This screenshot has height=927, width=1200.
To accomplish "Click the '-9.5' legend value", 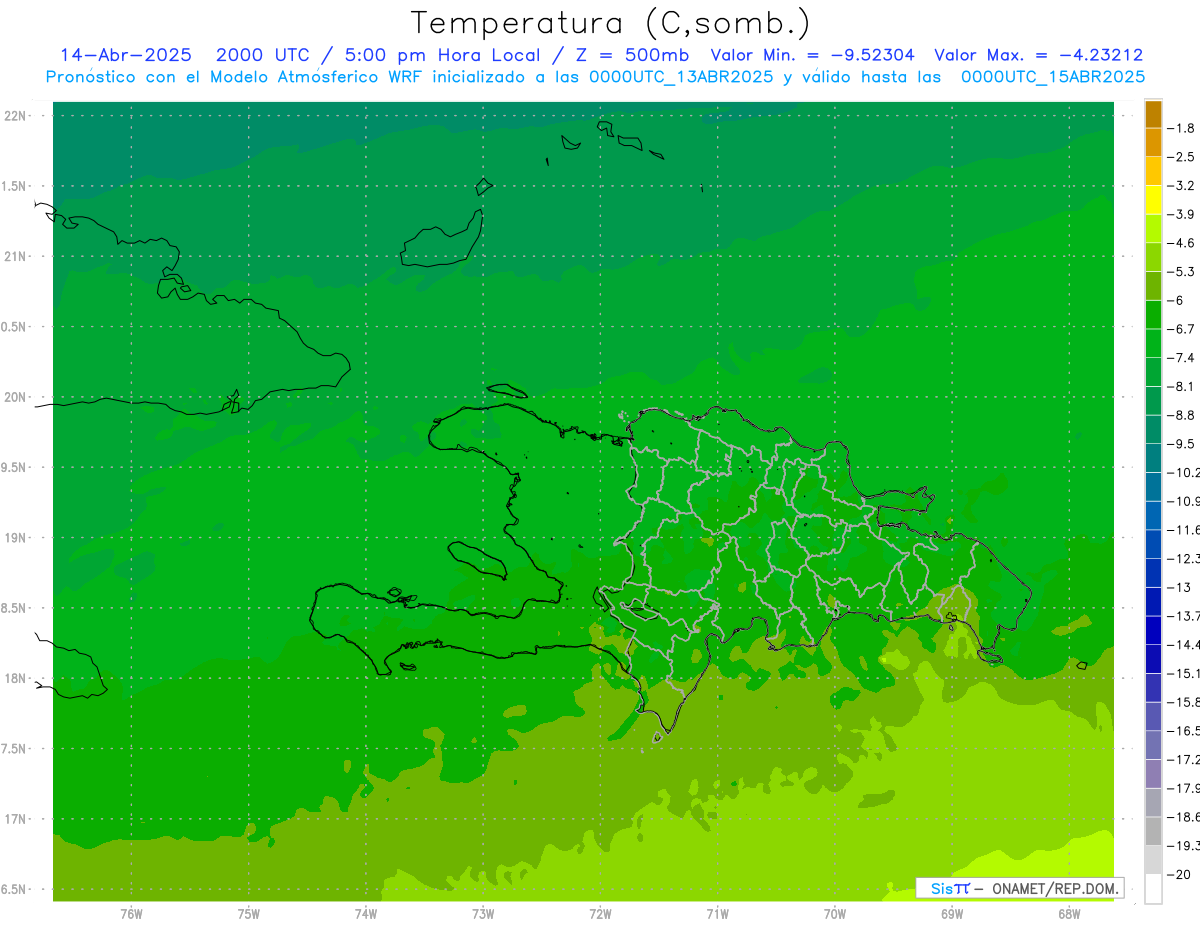I will point(1182,443).
